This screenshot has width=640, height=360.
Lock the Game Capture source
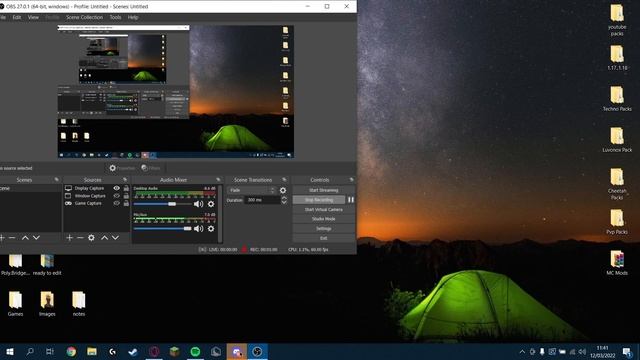pyautogui.click(x=126, y=203)
